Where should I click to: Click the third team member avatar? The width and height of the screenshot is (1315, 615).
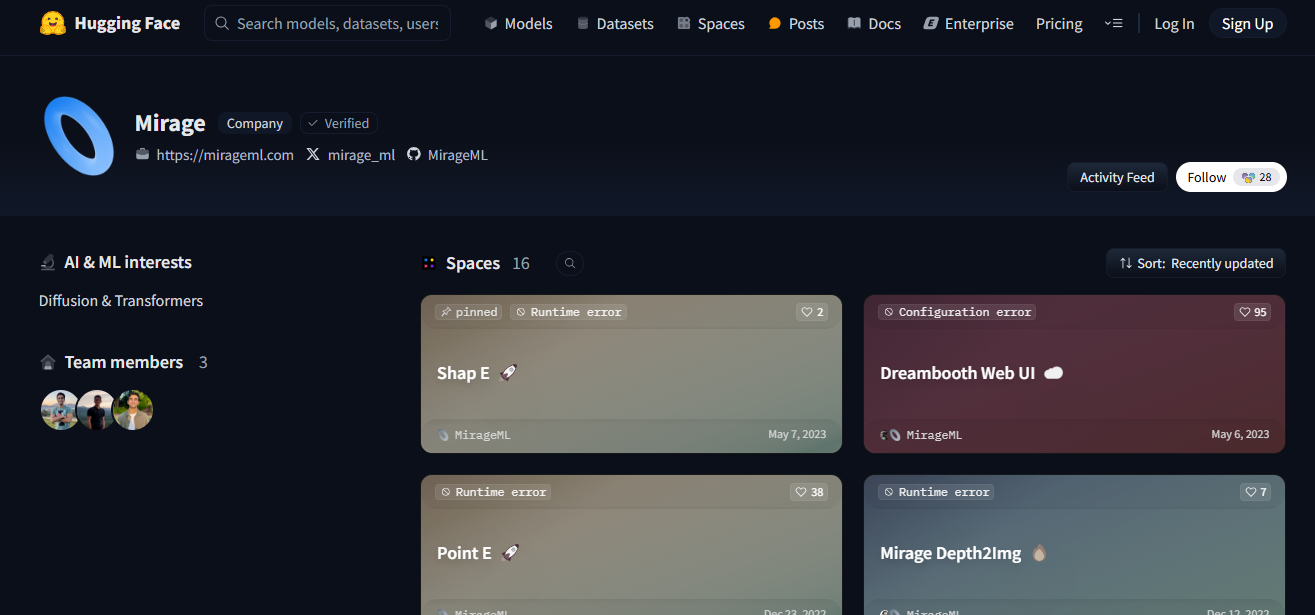pos(133,410)
